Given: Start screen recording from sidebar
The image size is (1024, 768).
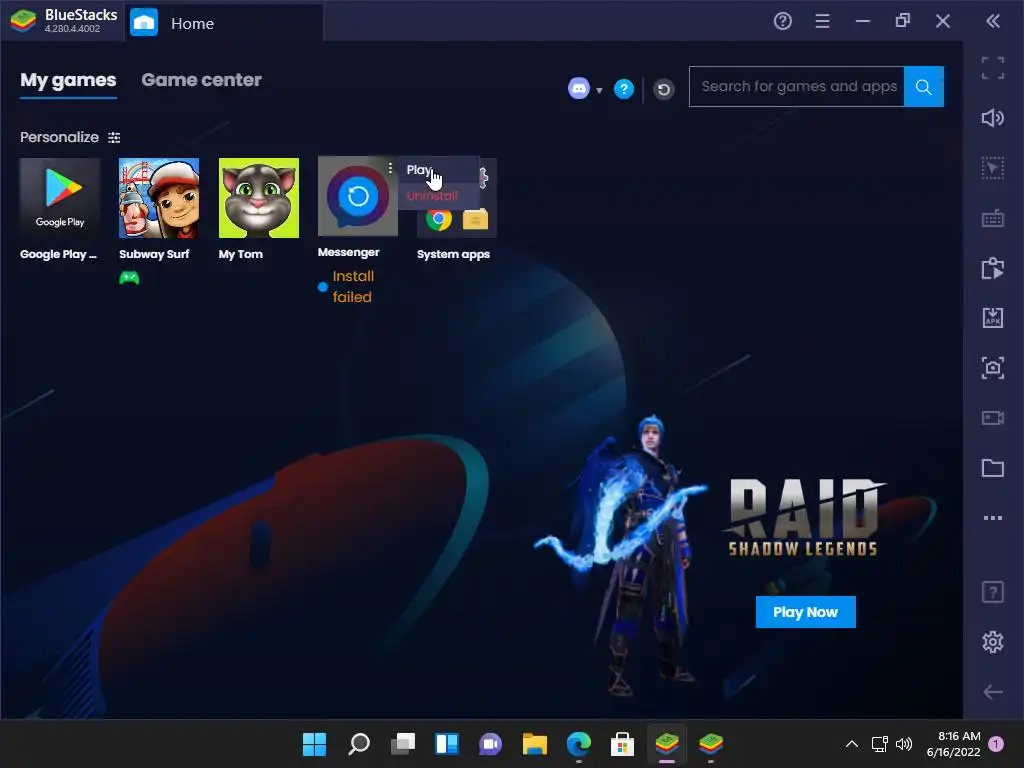Looking at the screenshot, I should click(993, 418).
